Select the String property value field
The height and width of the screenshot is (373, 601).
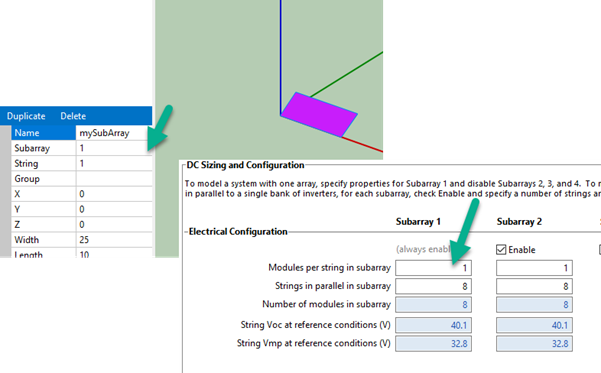[114, 164]
